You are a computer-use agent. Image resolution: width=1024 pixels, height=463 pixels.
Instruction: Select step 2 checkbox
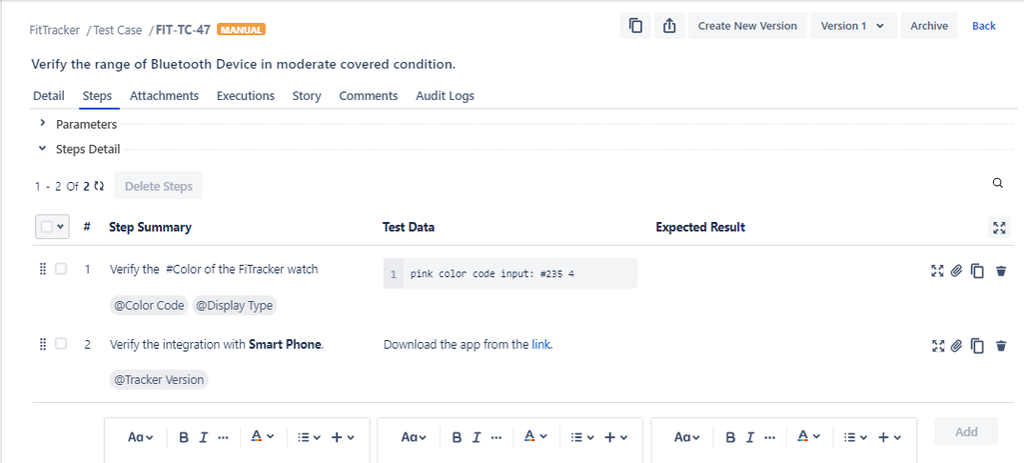[61, 343]
